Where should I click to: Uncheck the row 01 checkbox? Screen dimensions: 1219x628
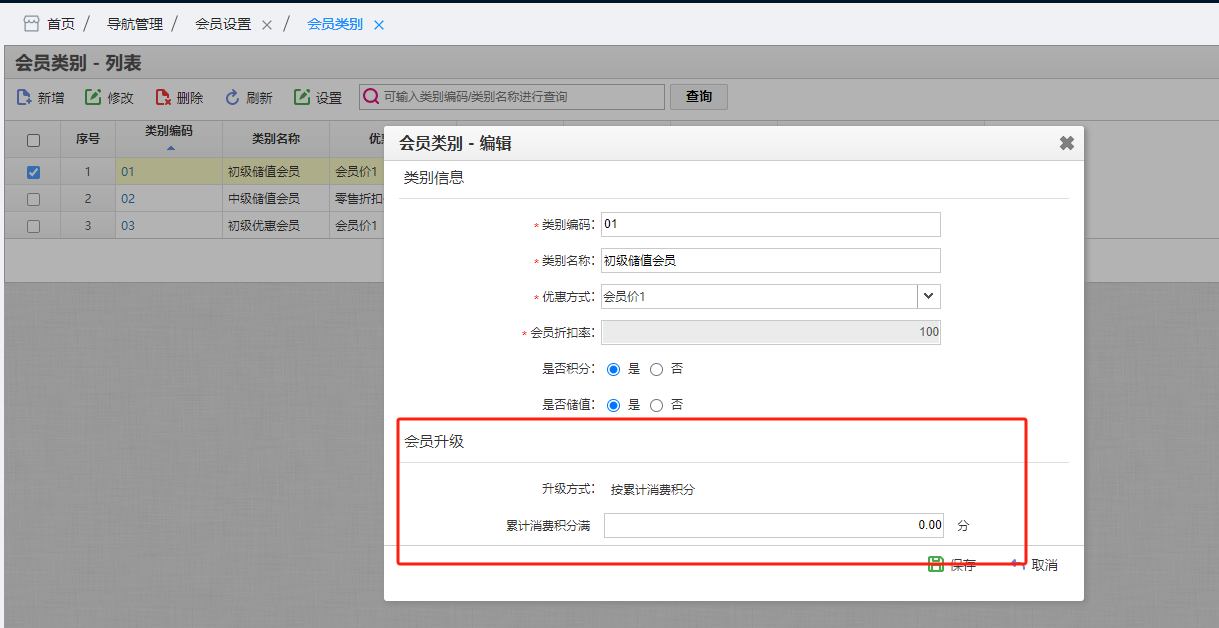pyautogui.click(x=33, y=172)
